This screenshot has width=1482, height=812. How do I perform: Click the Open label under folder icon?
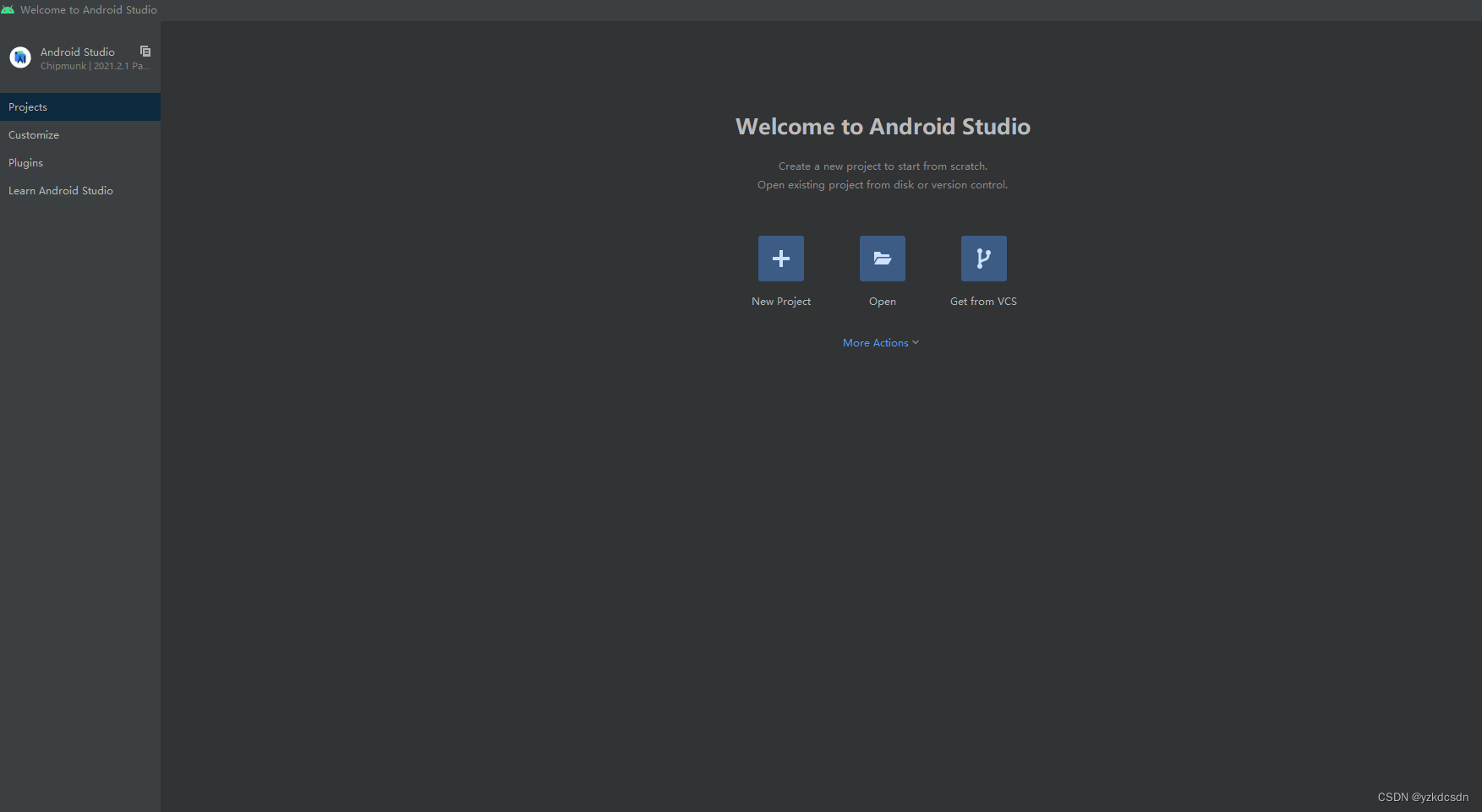[x=882, y=302]
